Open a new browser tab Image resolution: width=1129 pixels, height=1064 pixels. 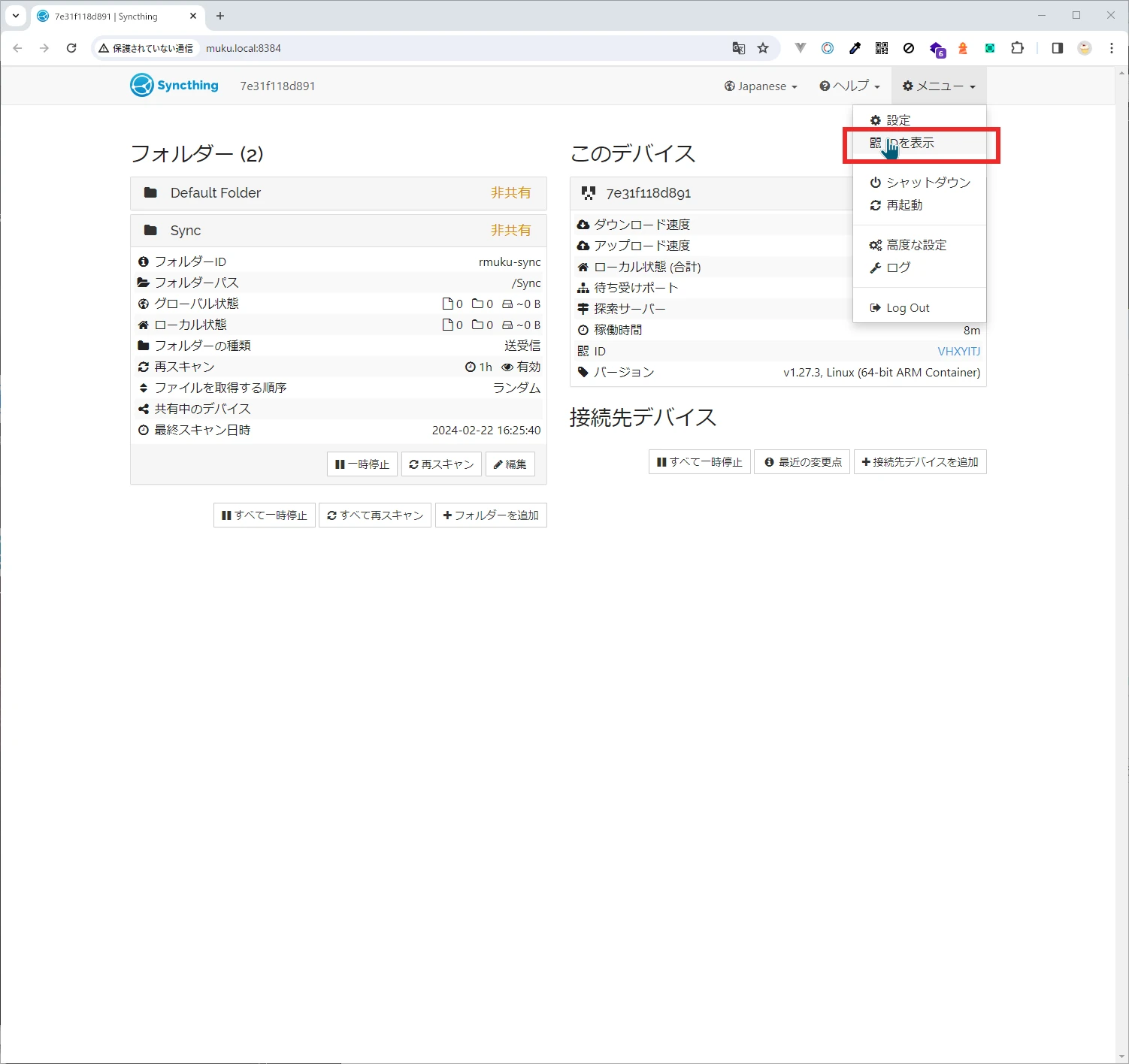pos(220,16)
